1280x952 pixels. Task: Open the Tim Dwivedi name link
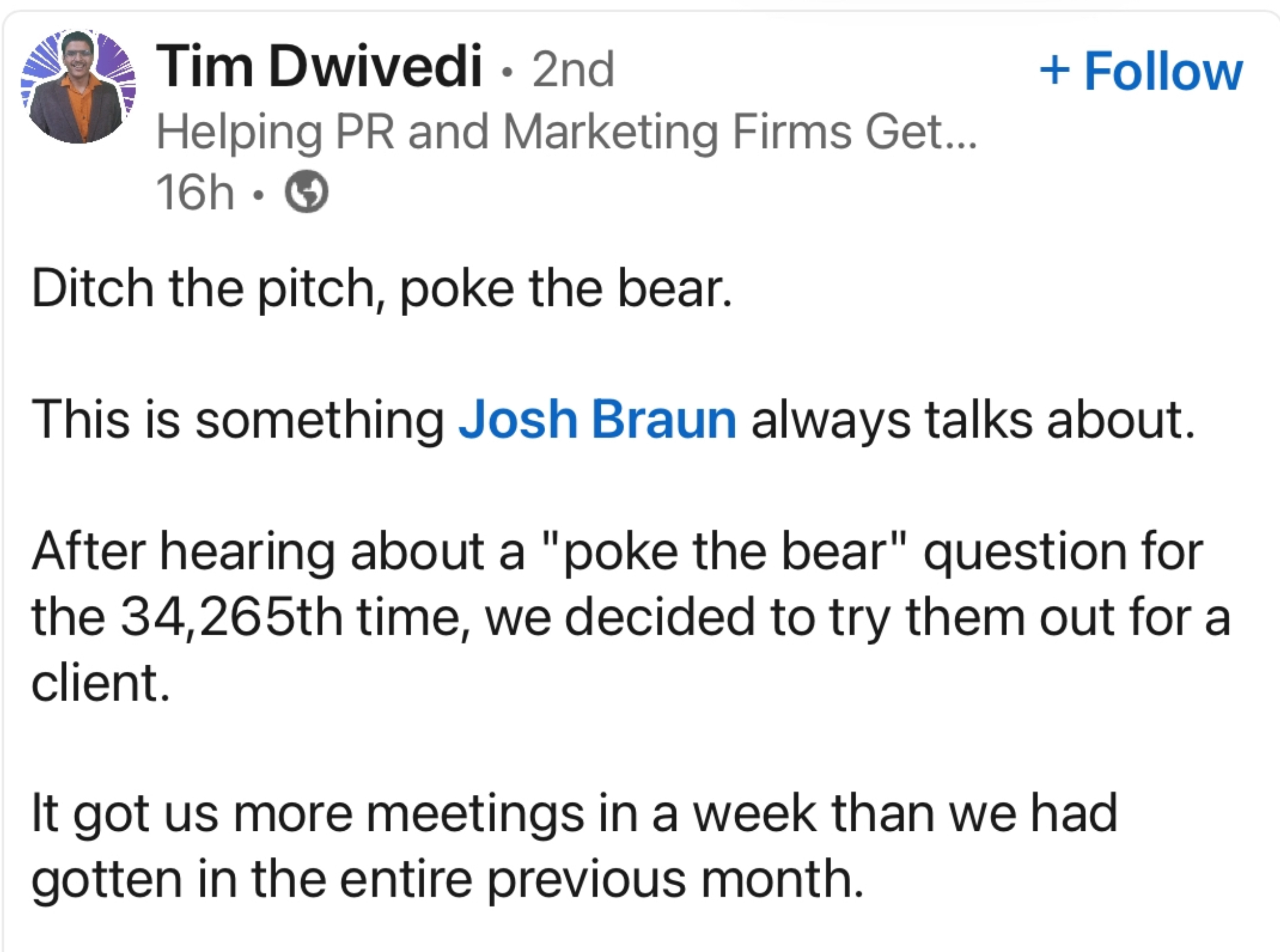[x=318, y=67]
